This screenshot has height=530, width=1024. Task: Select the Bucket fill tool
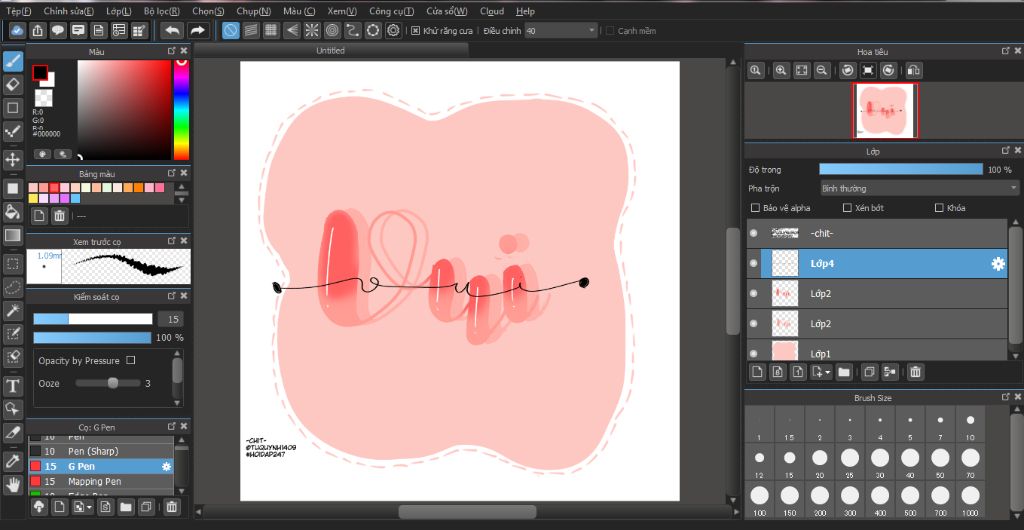point(12,211)
